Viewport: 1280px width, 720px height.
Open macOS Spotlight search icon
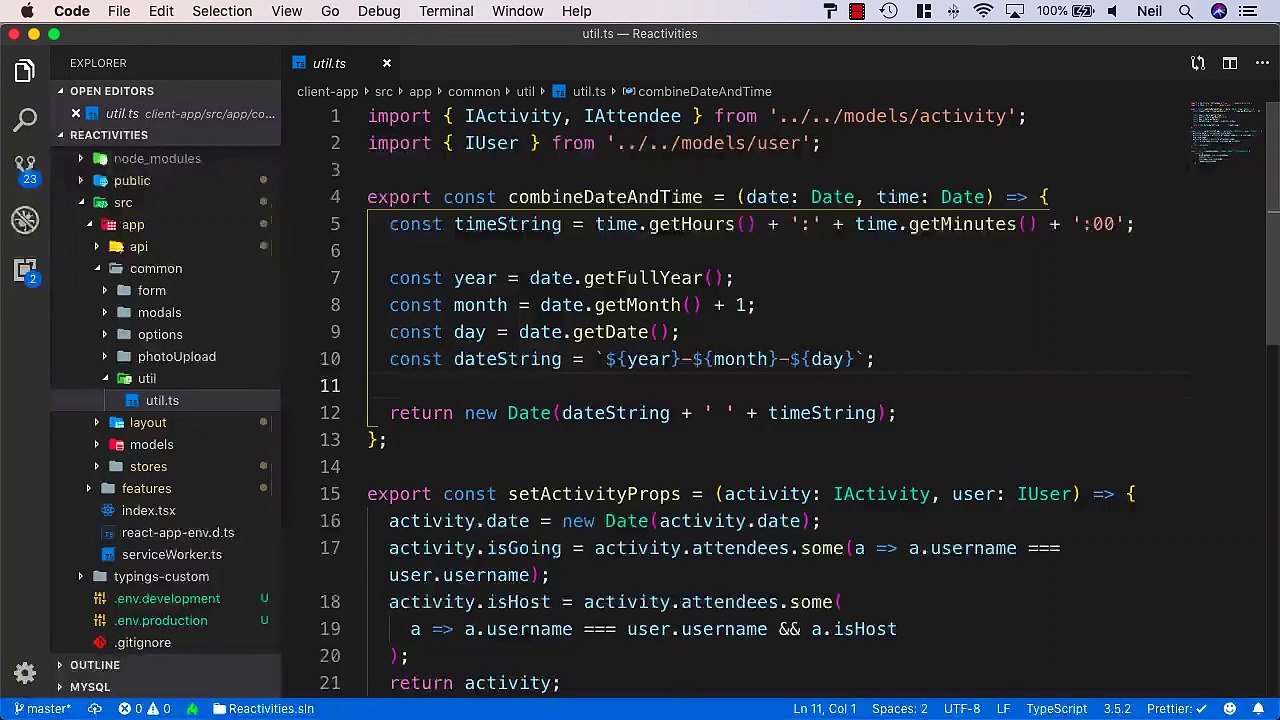click(1186, 11)
